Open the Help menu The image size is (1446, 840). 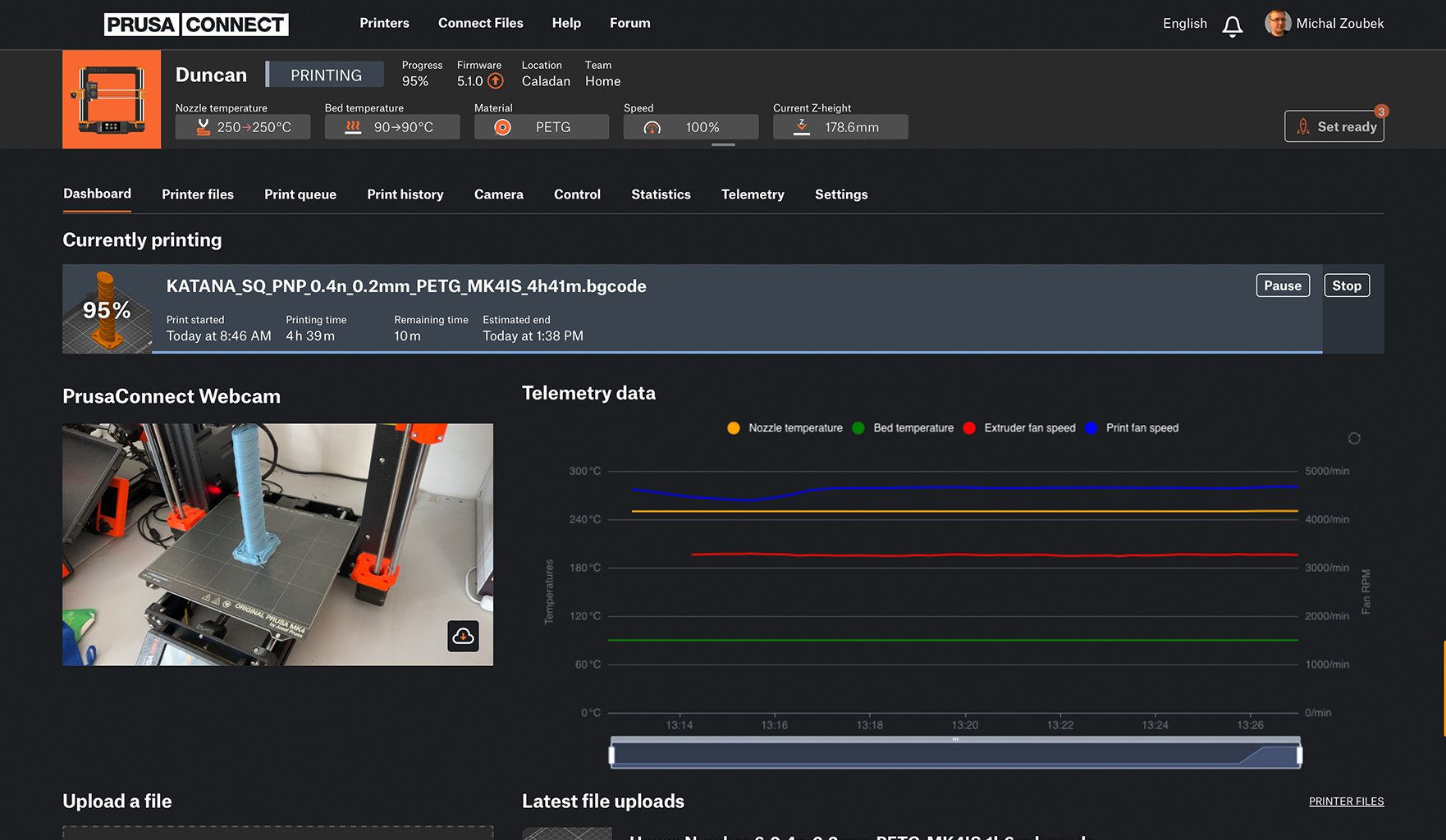click(x=566, y=23)
